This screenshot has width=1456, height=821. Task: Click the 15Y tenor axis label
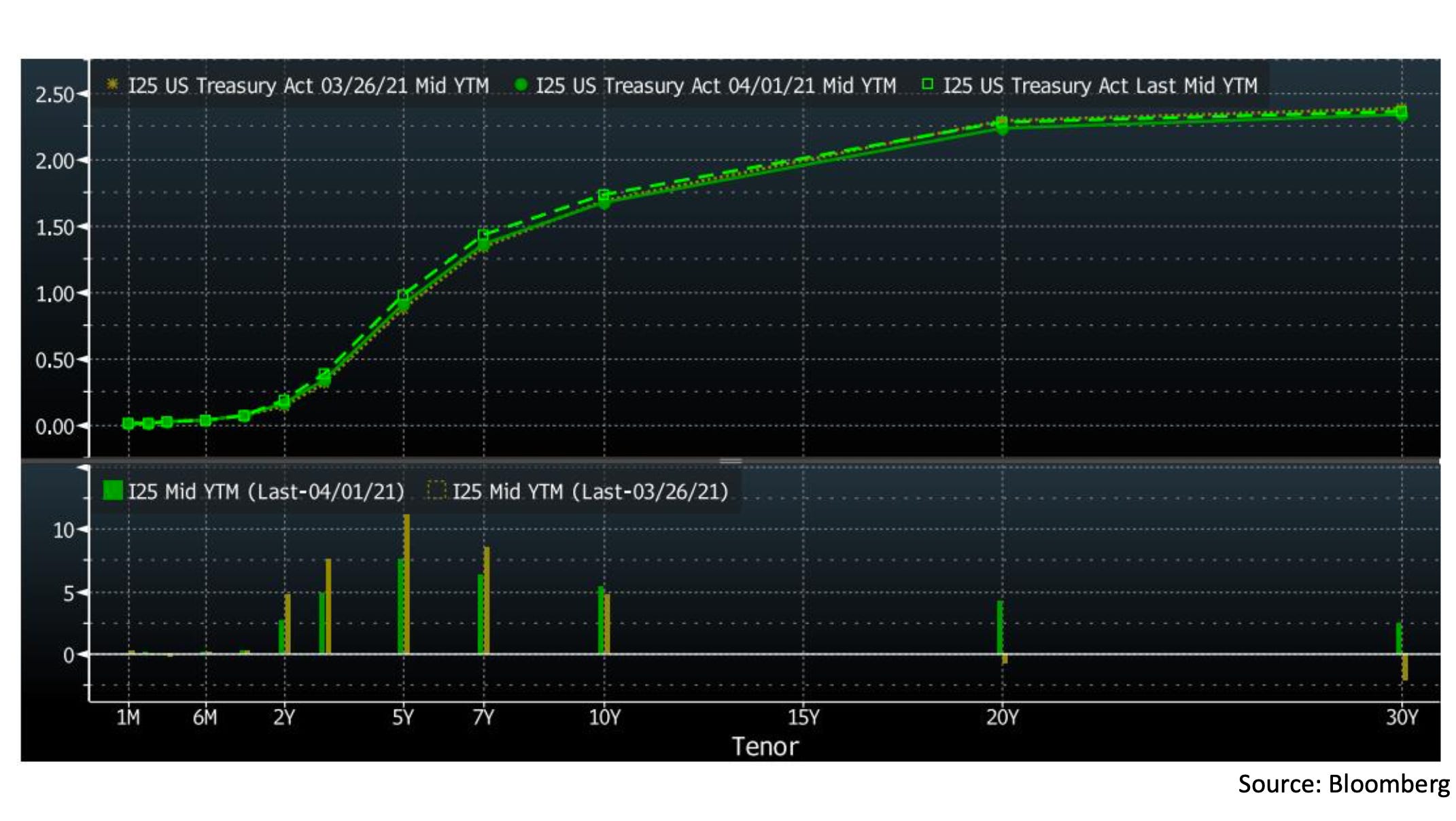803,717
